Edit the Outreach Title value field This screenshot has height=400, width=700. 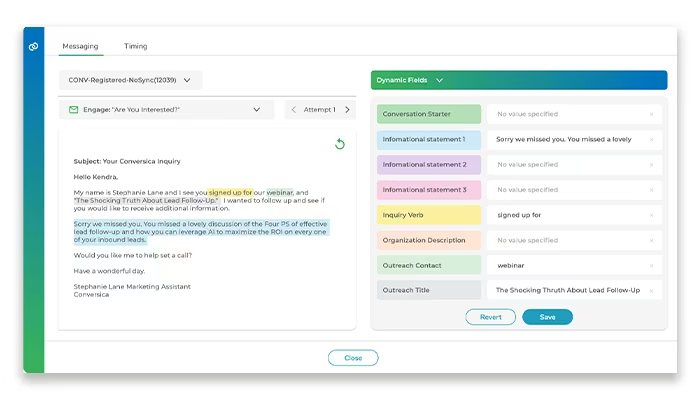[x=574, y=290]
